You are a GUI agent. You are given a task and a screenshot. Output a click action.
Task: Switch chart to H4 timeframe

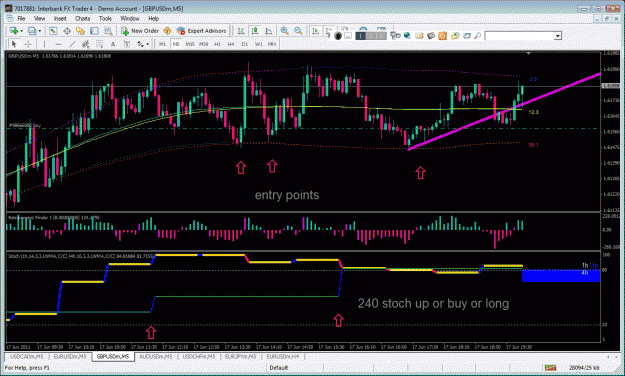pyautogui.click(x=231, y=44)
